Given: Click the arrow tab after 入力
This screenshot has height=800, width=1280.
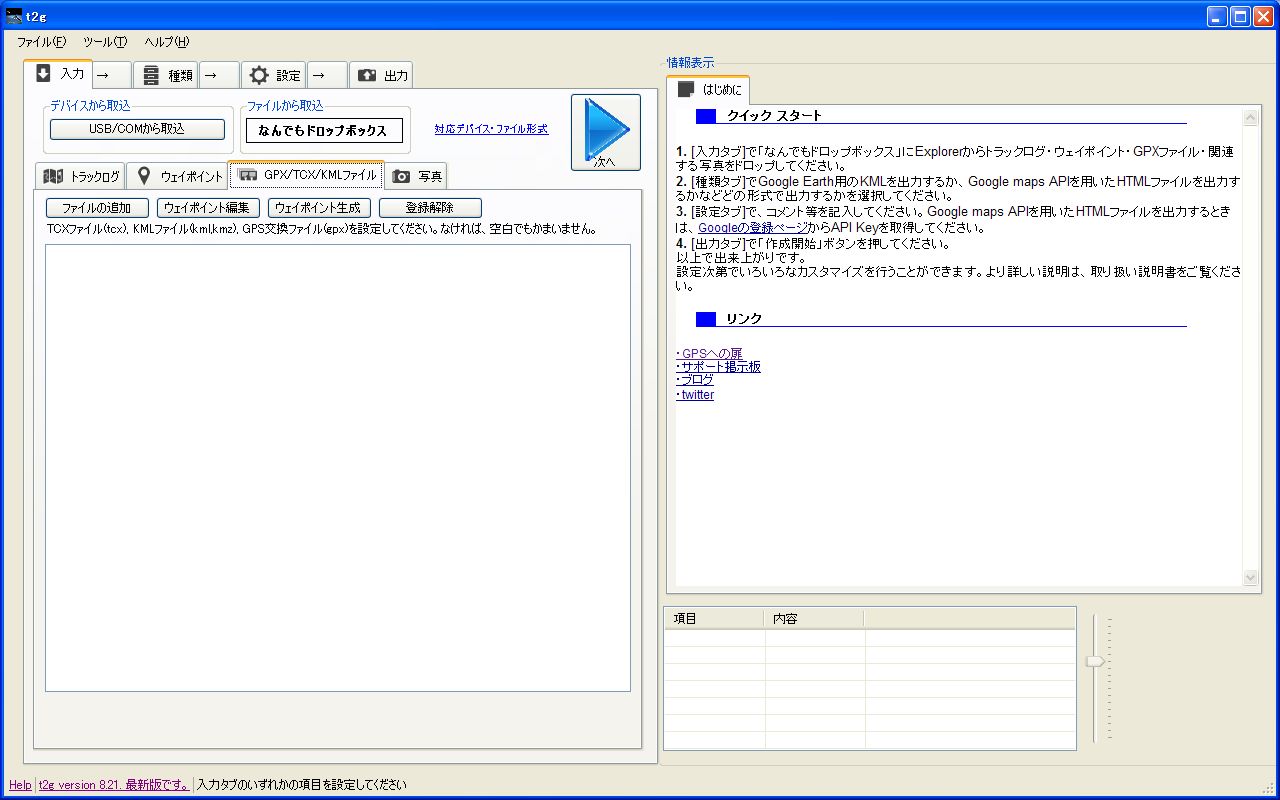Looking at the screenshot, I should [x=112, y=75].
